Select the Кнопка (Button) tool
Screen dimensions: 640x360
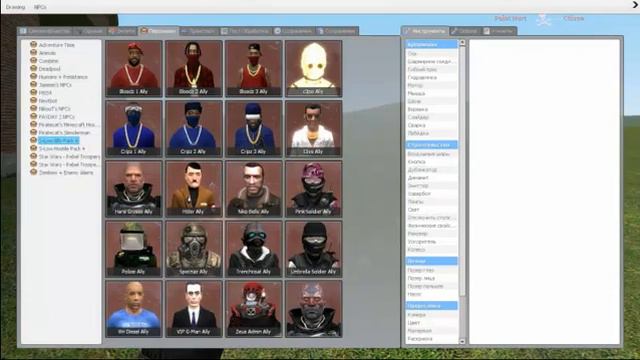[x=431, y=162]
